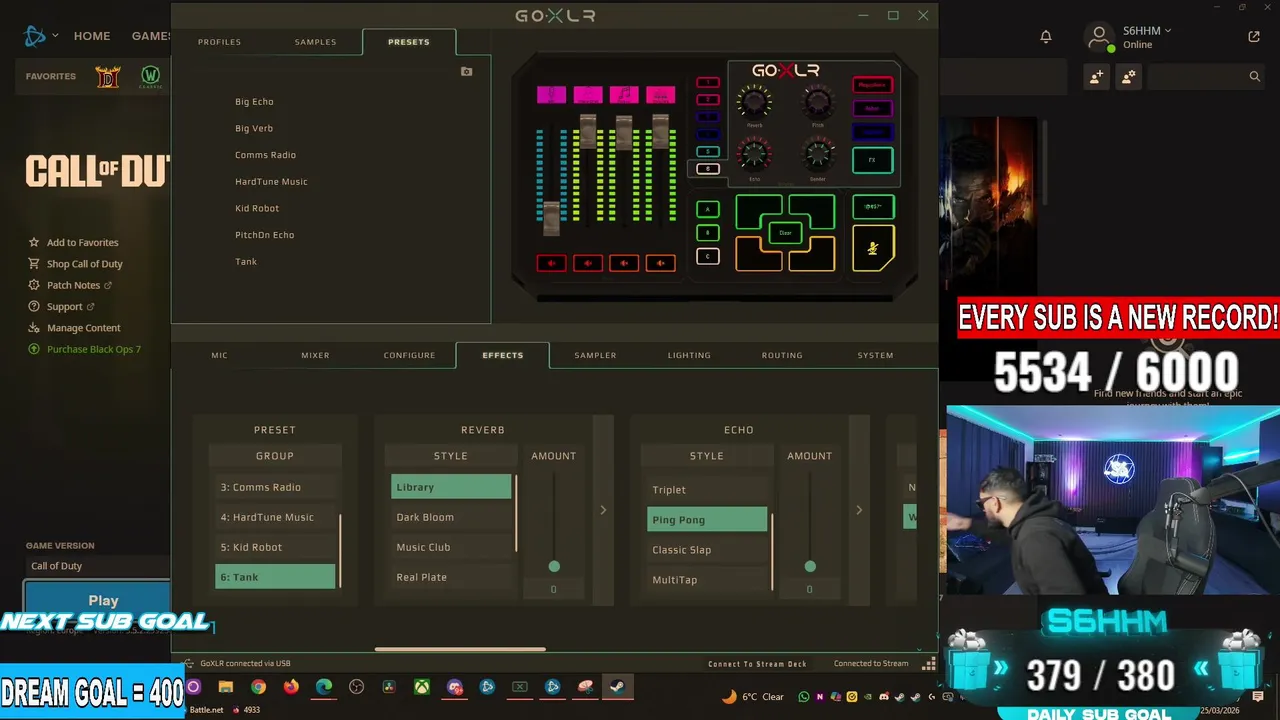
Task: Open the Lighting tab
Action: pyautogui.click(x=689, y=355)
